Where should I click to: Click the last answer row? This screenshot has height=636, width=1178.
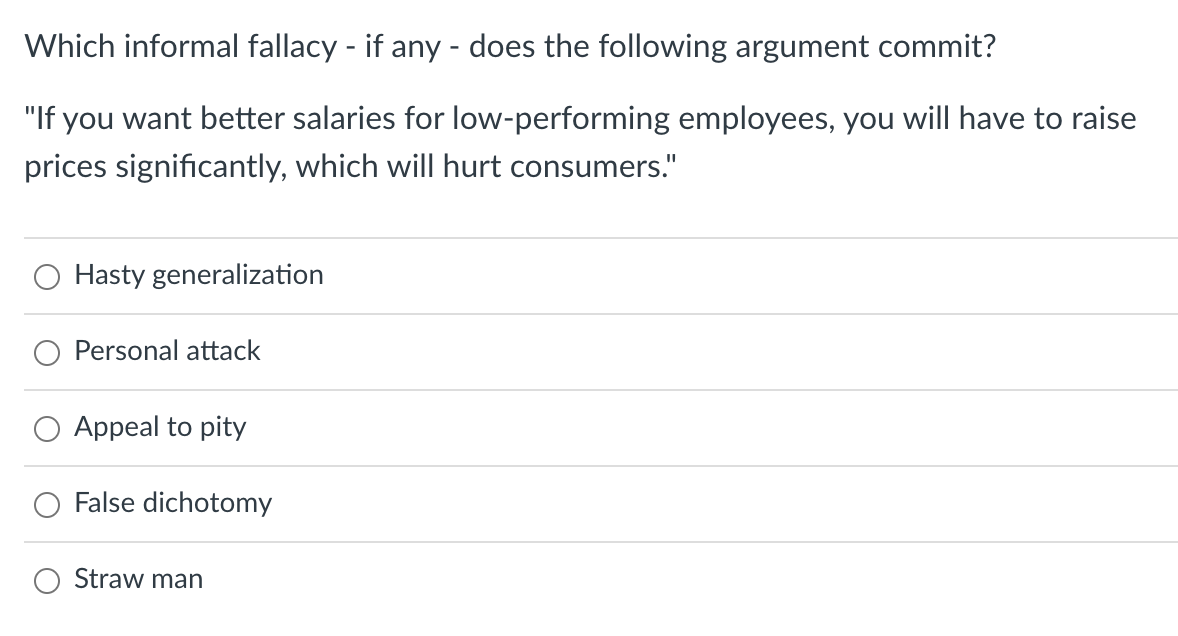(x=589, y=580)
